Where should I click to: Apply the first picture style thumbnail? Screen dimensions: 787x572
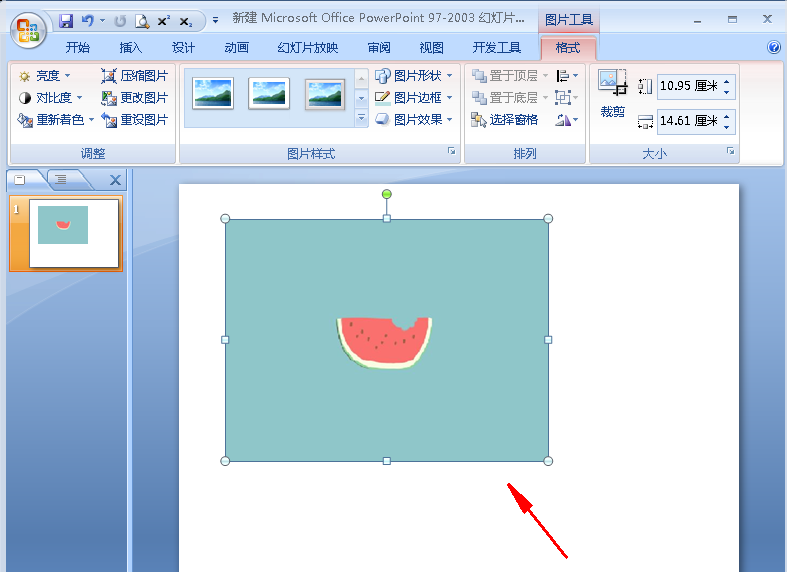[x=213, y=93]
